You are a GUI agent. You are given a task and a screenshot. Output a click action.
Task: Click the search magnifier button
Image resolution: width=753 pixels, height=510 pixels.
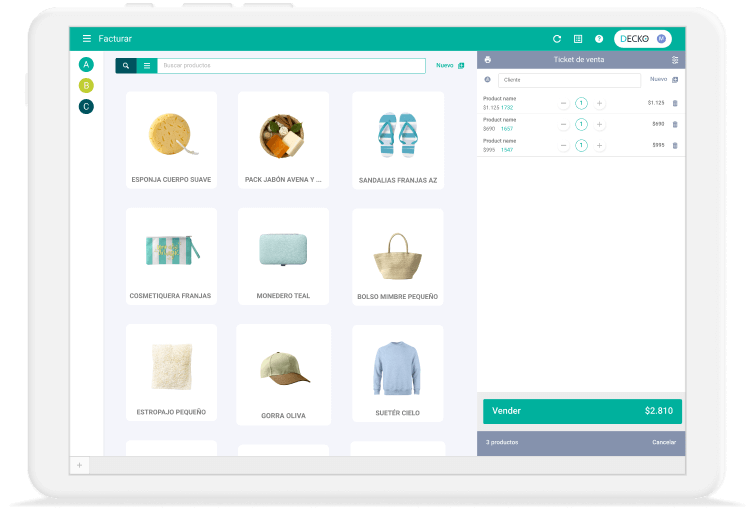pyautogui.click(x=126, y=66)
